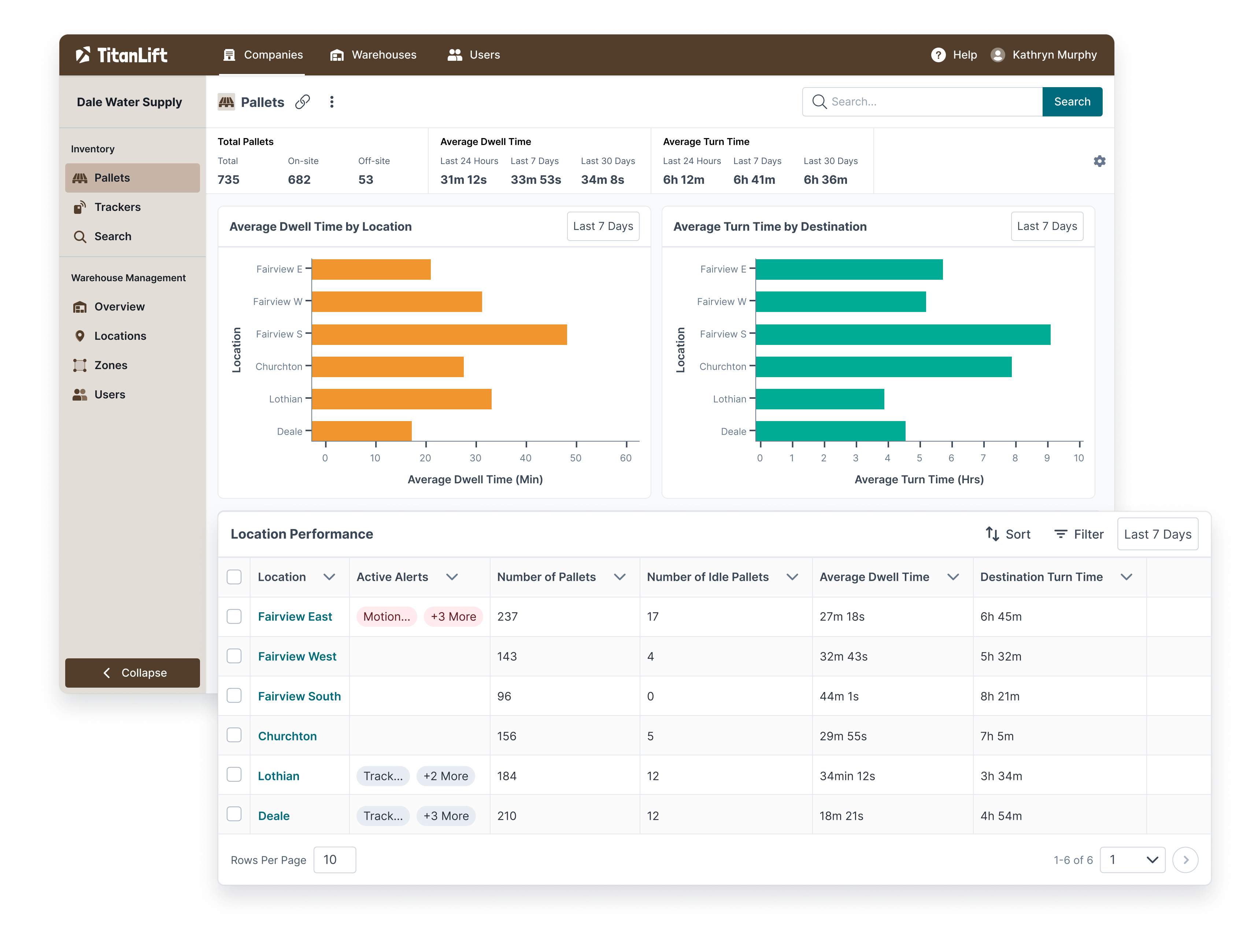Check the Fairview East row checkbox
This screenshot has width=1258, height=952.
click(234, 616)
